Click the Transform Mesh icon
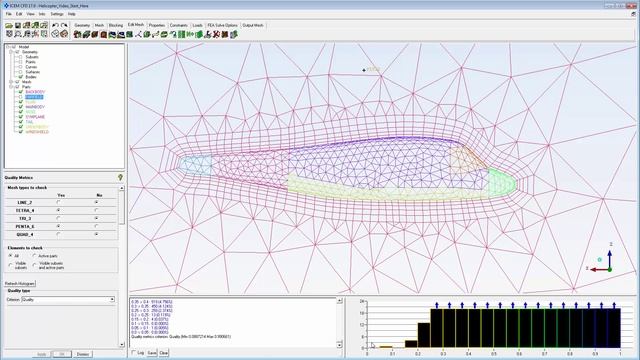The image size is (640, 360). 164,35
